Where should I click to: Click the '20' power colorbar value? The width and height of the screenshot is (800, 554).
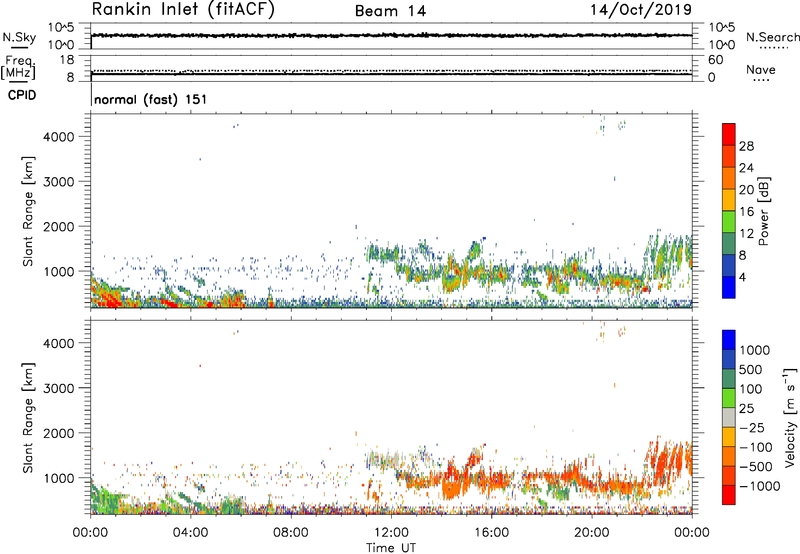pos(746,190)
